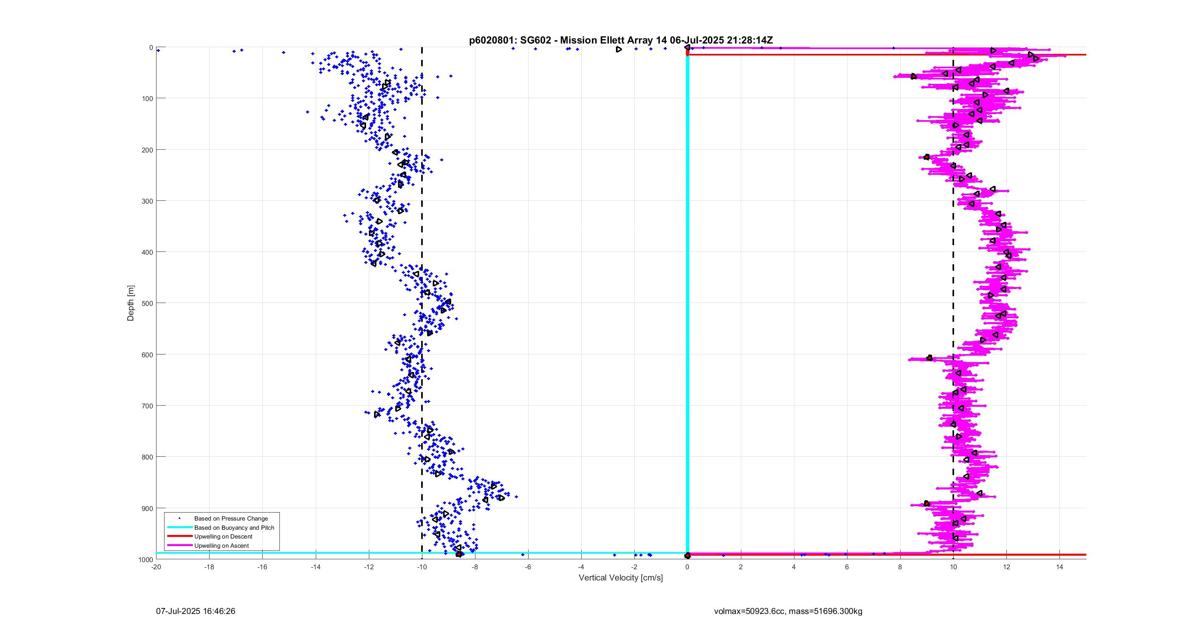Select the 'Depth [m]' y-axis label
Viewport: 1200px width, 628px height.
[131, 302]
